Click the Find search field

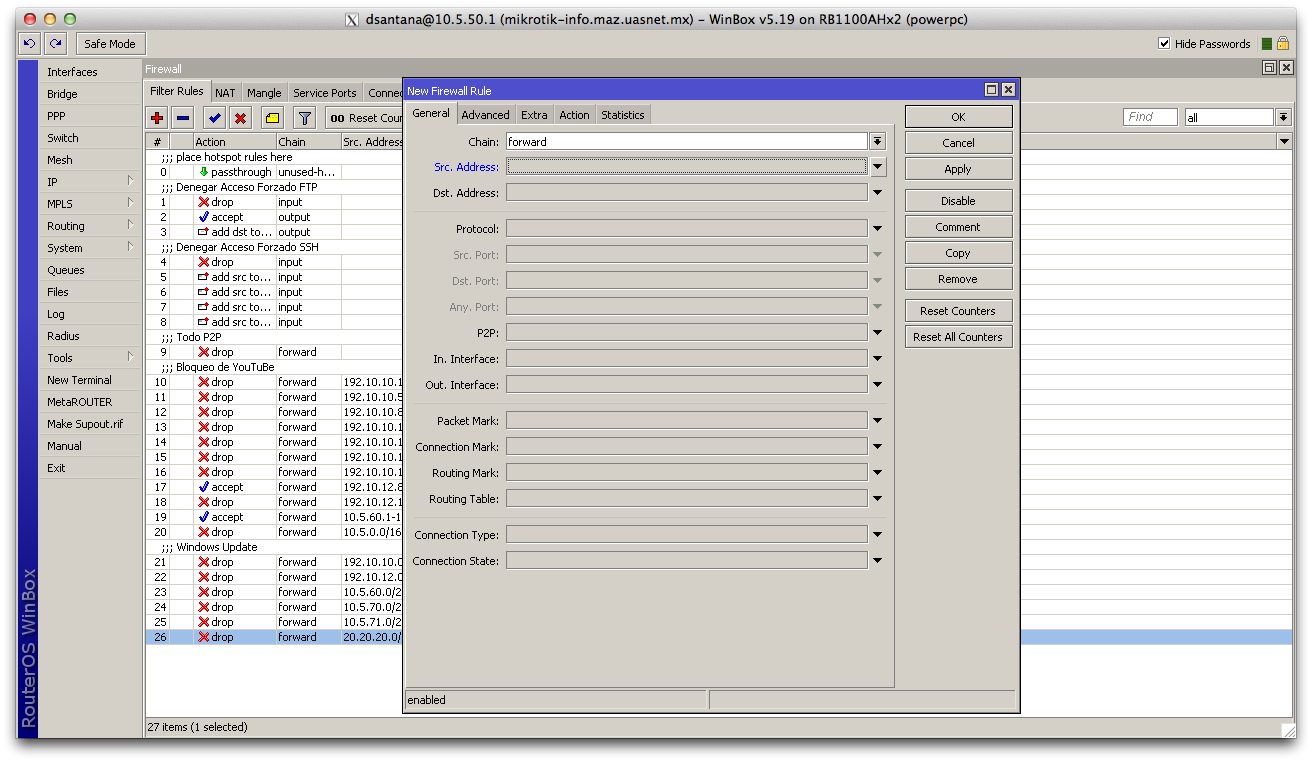coord(1150,117)
